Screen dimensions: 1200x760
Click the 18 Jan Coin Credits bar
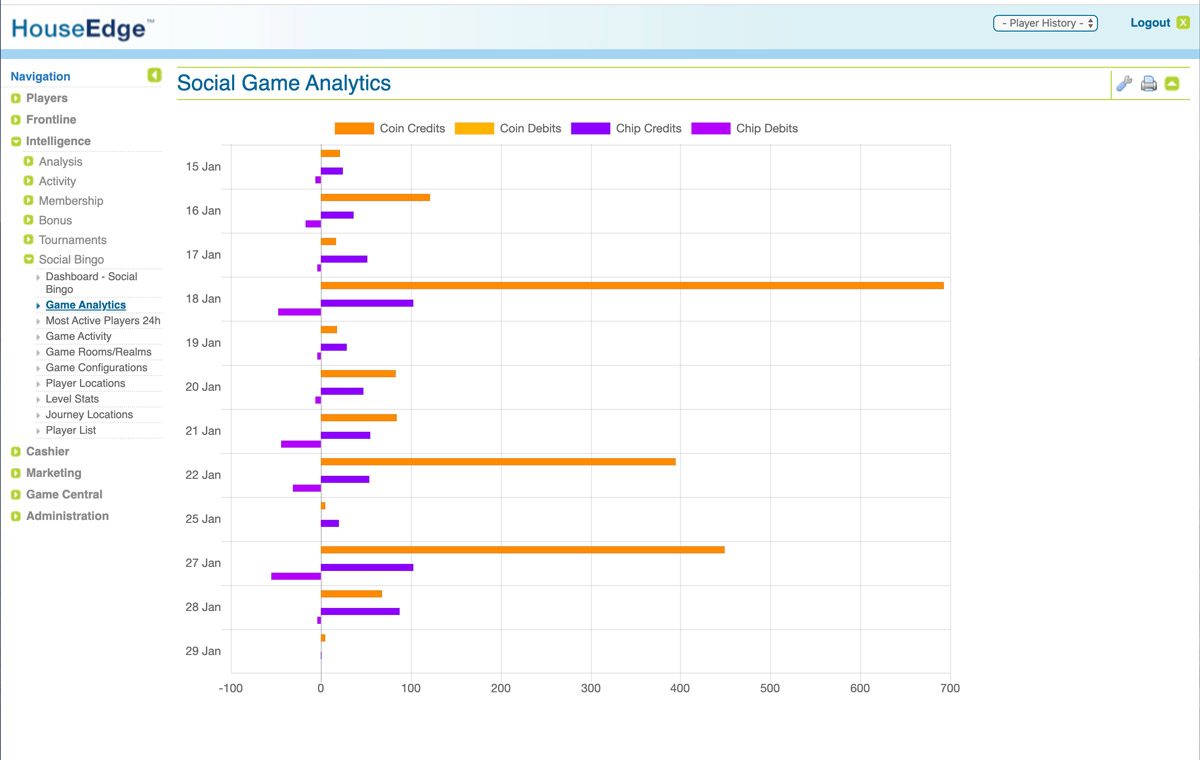coord(632,286)
